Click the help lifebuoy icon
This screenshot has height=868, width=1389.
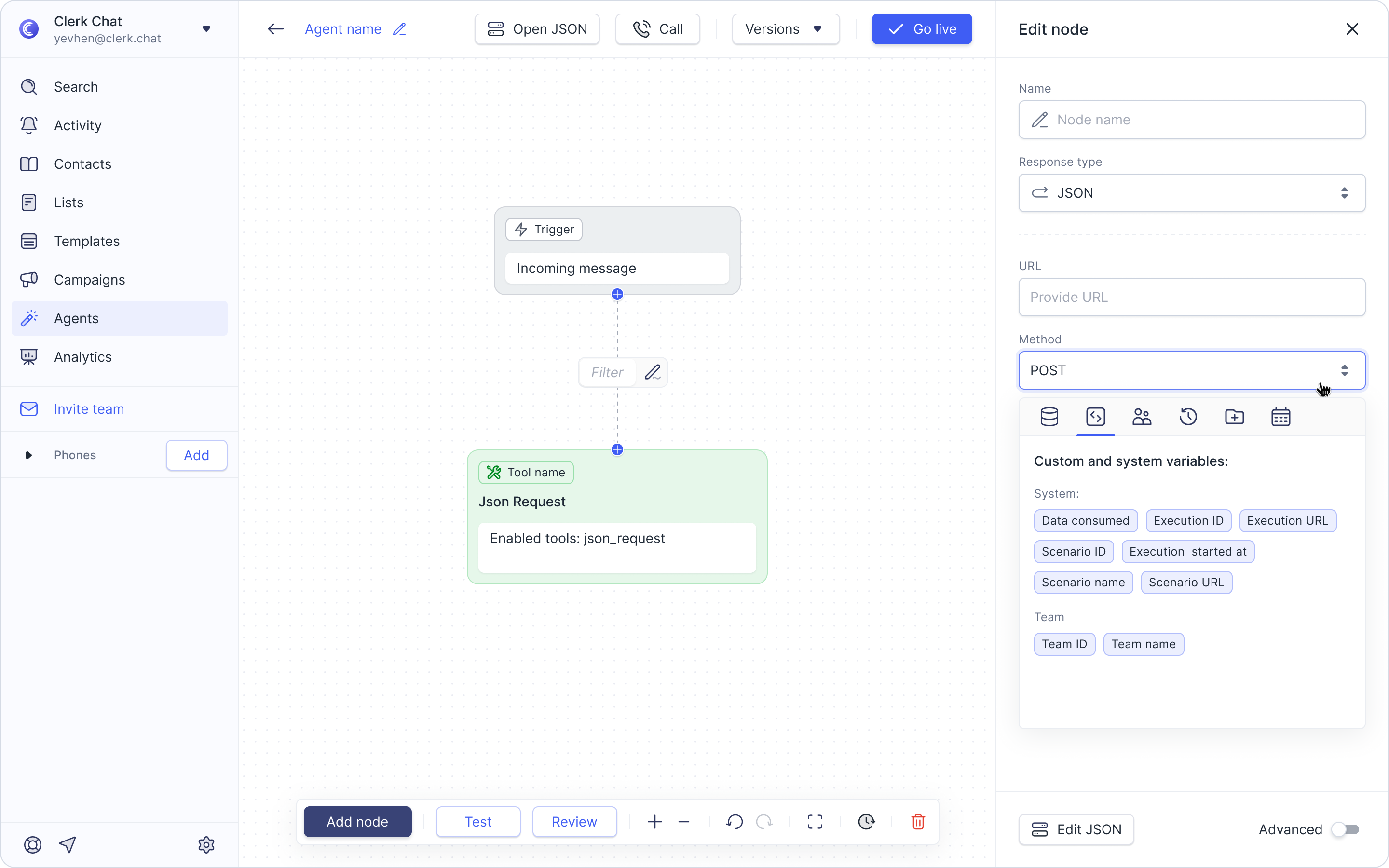[33, 844]
